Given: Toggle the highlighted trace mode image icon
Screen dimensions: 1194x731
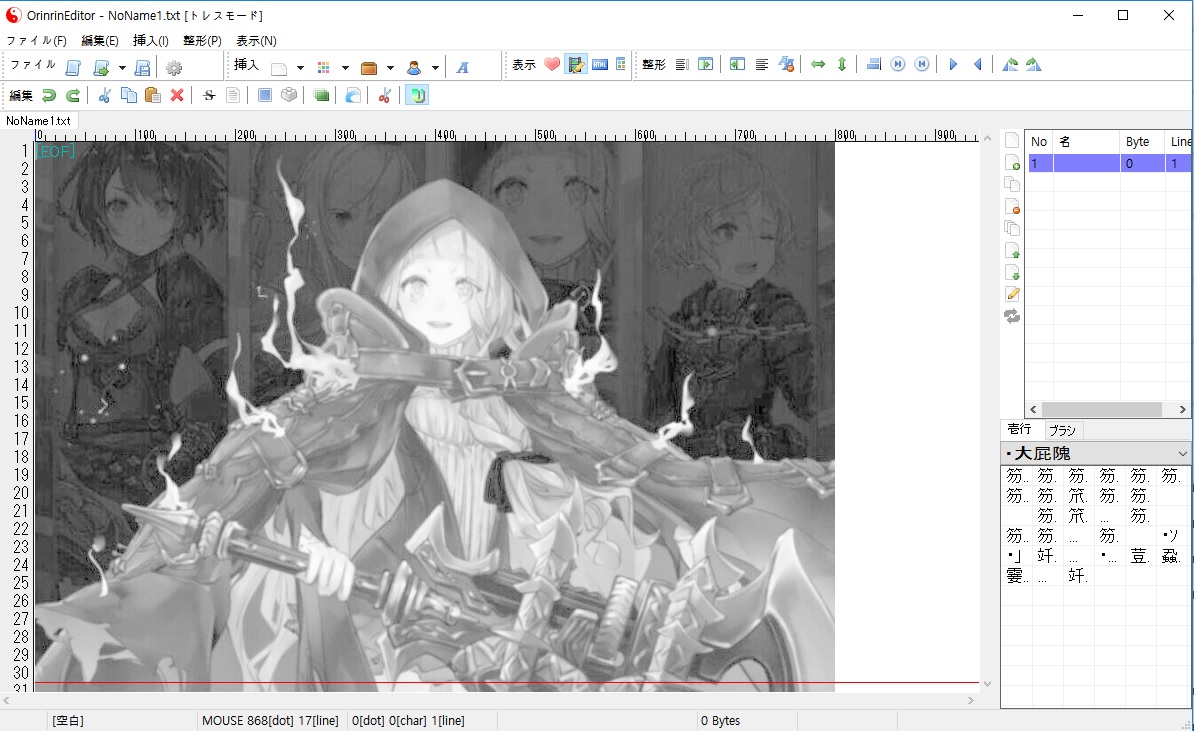Looking at the screenshot, I should [576, 65].
